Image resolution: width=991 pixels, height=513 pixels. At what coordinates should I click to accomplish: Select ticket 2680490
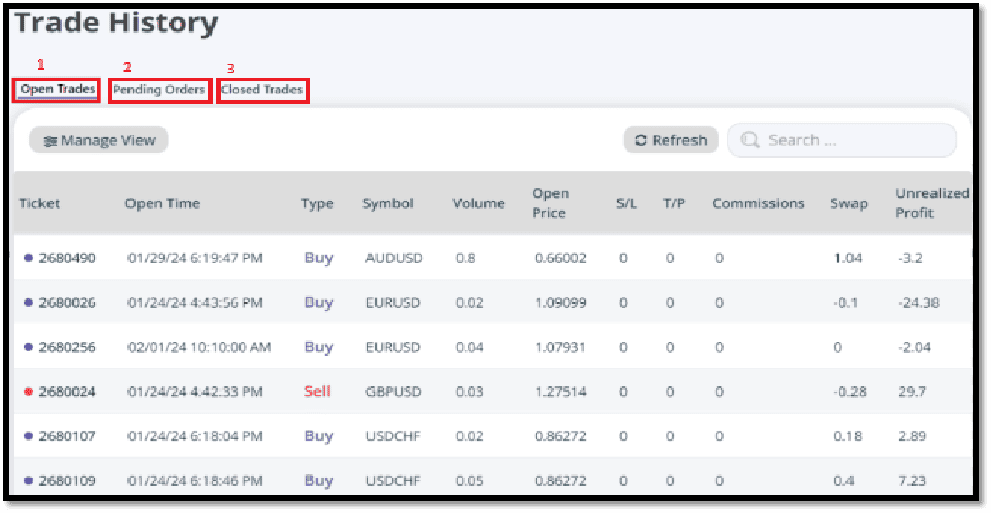67,258
